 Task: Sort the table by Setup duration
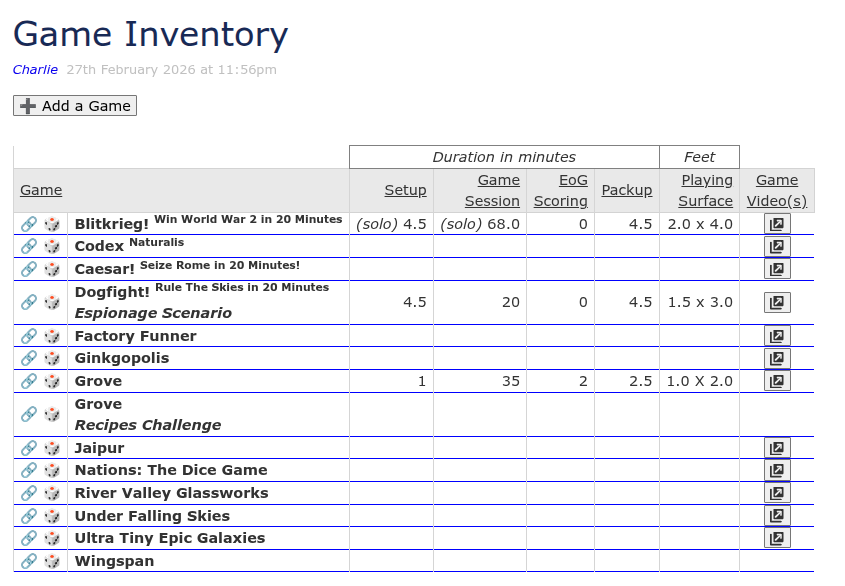405,190
